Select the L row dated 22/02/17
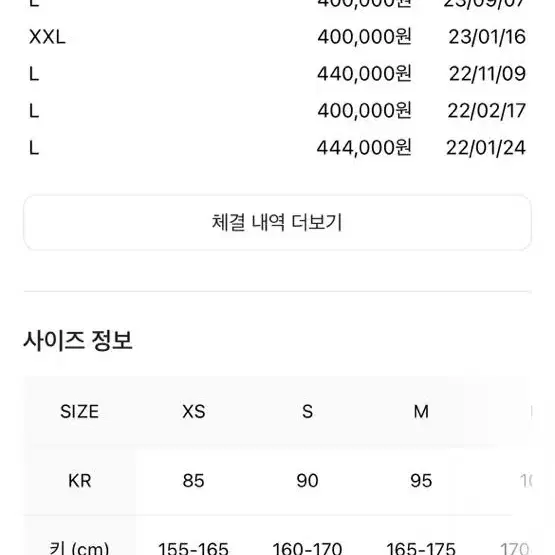The image size is (555, 555). (277, 111)
